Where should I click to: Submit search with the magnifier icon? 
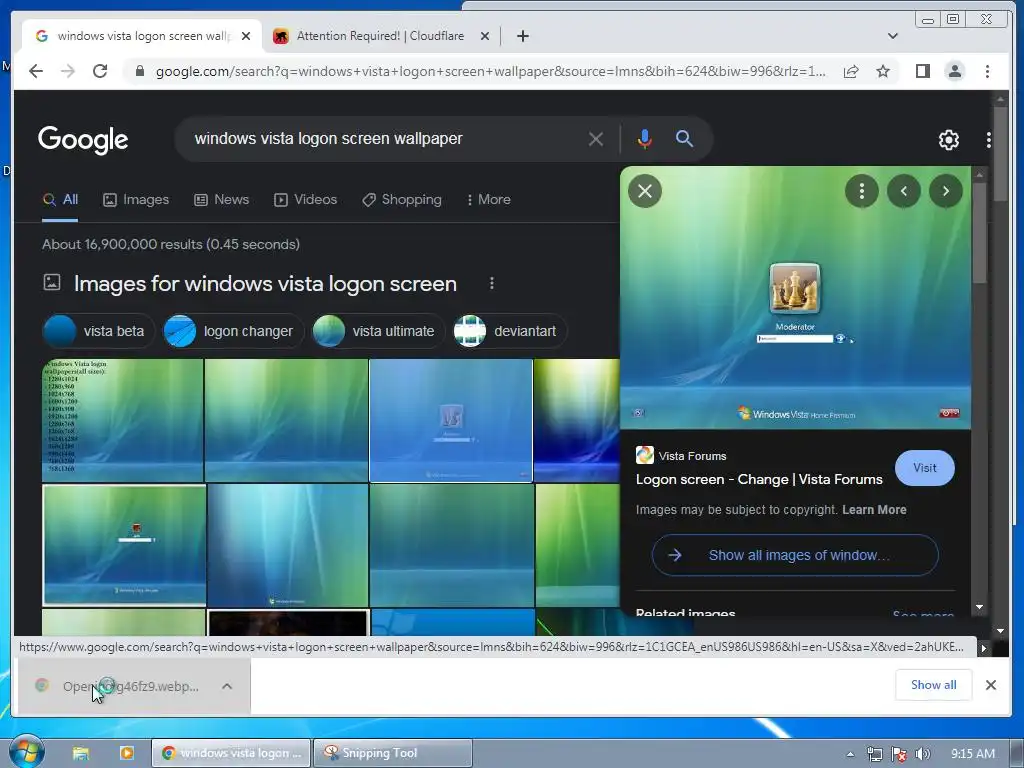(x=684, y=138)
